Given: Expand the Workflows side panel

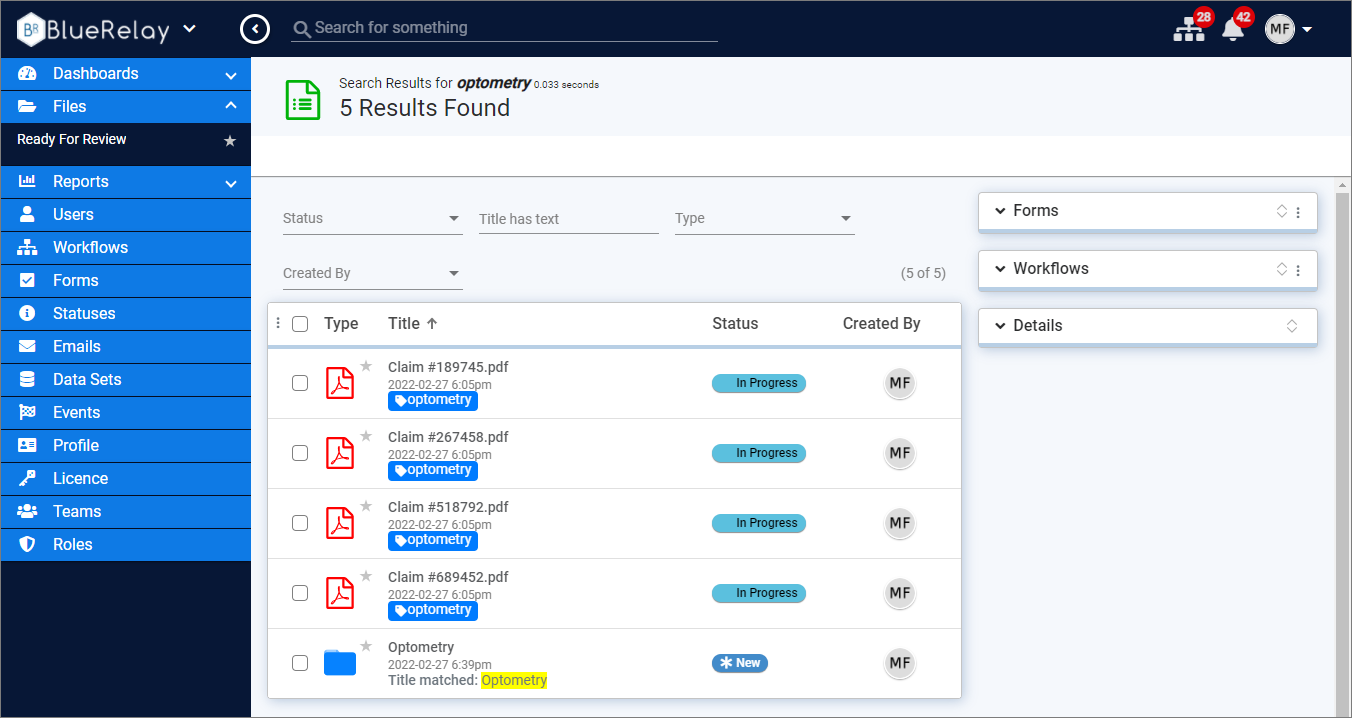Looking at the screenshot, I should [999, 269].
